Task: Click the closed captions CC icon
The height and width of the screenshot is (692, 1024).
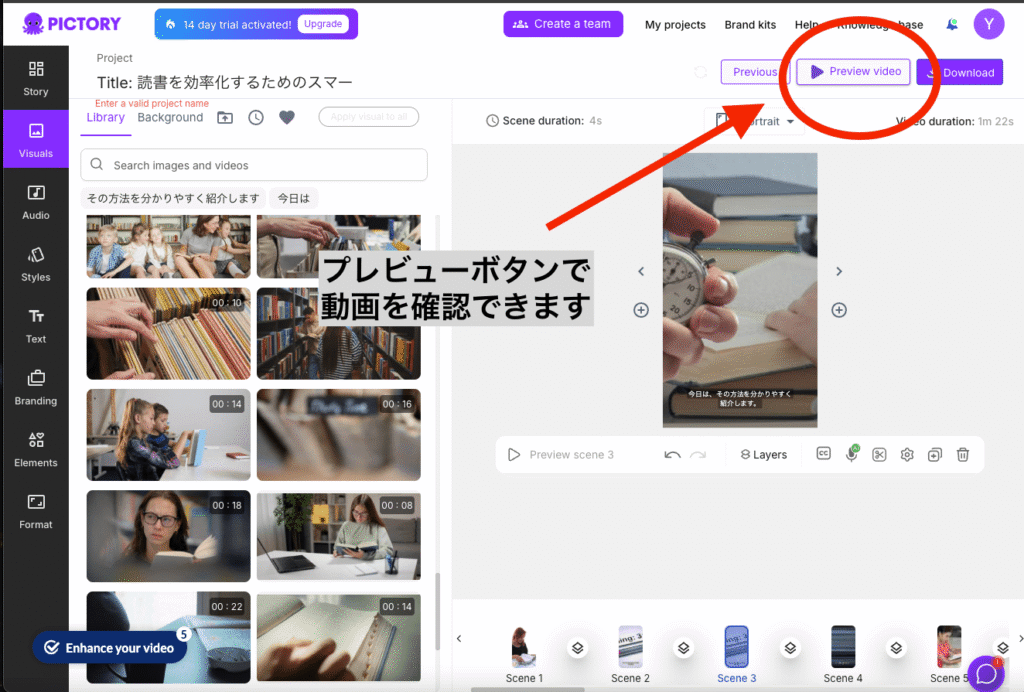Action: (x=824, y=454)
